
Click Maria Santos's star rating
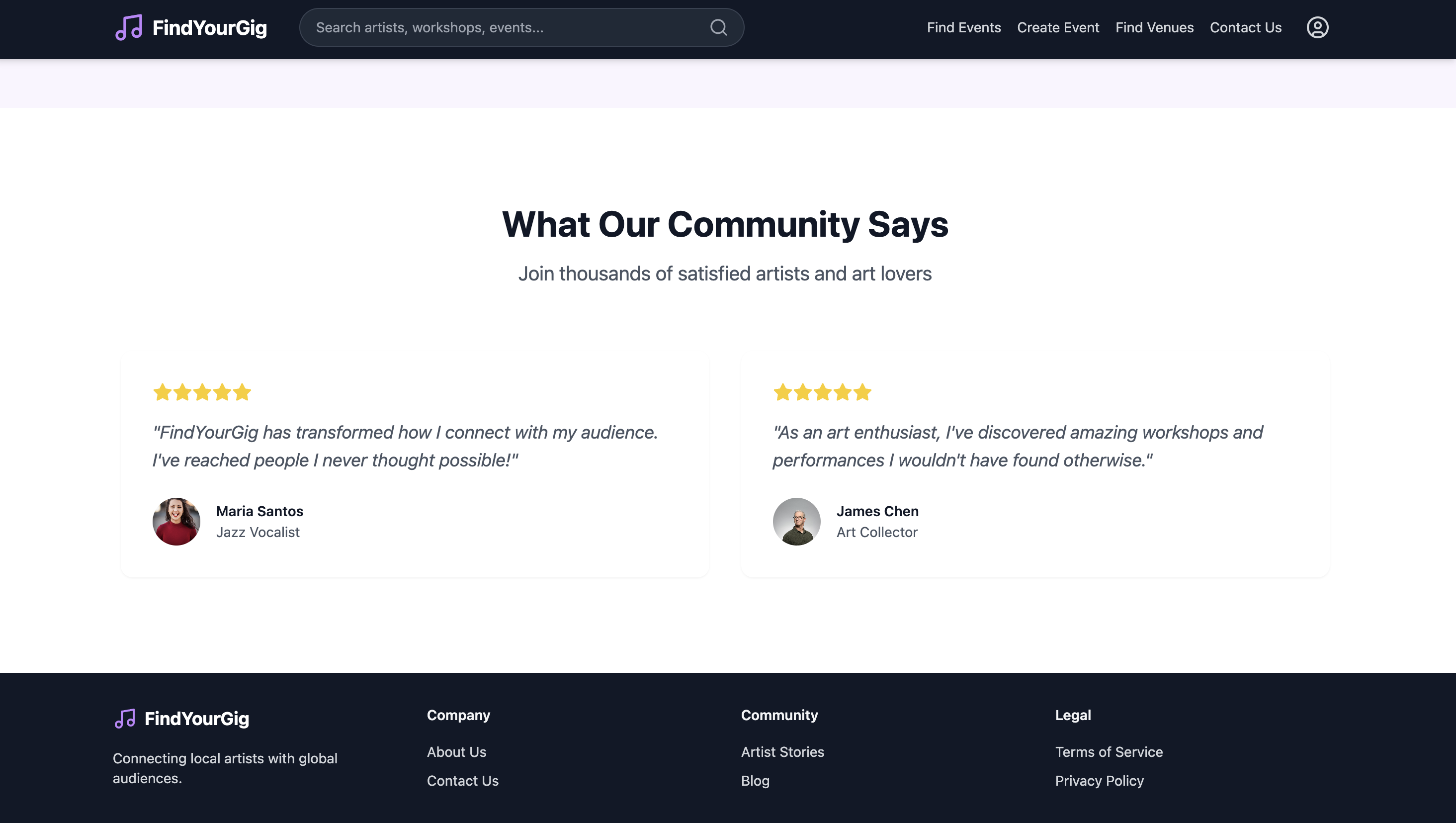tap(202, 392)
